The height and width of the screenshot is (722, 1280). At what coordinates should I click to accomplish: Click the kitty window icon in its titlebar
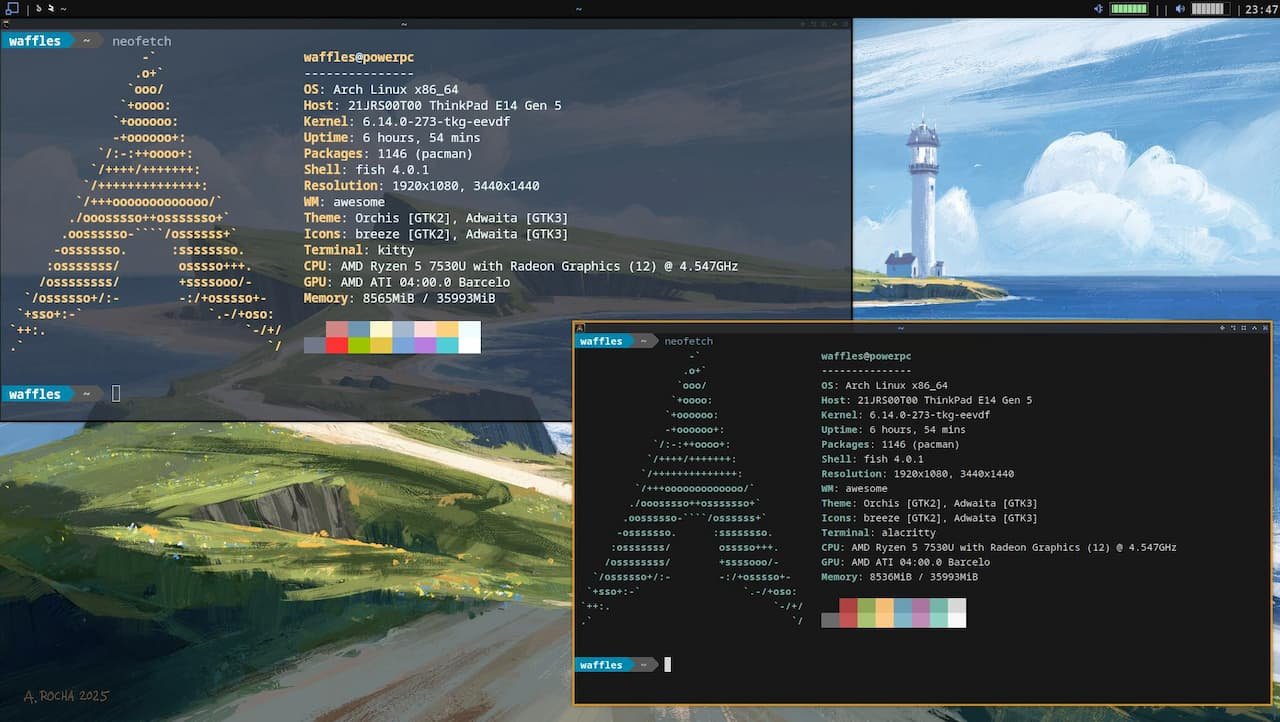point(6,24)
